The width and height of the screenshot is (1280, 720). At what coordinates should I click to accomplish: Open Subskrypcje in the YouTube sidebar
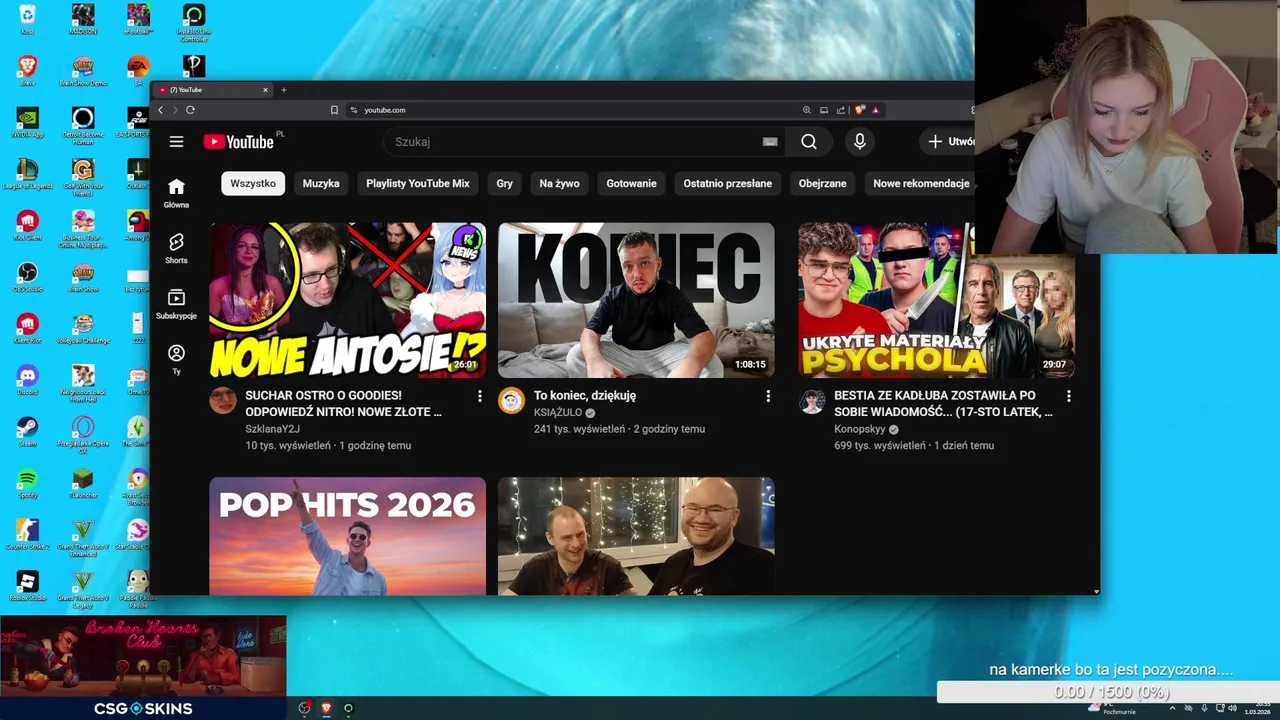pyautogui.click(x=176, y=304)
